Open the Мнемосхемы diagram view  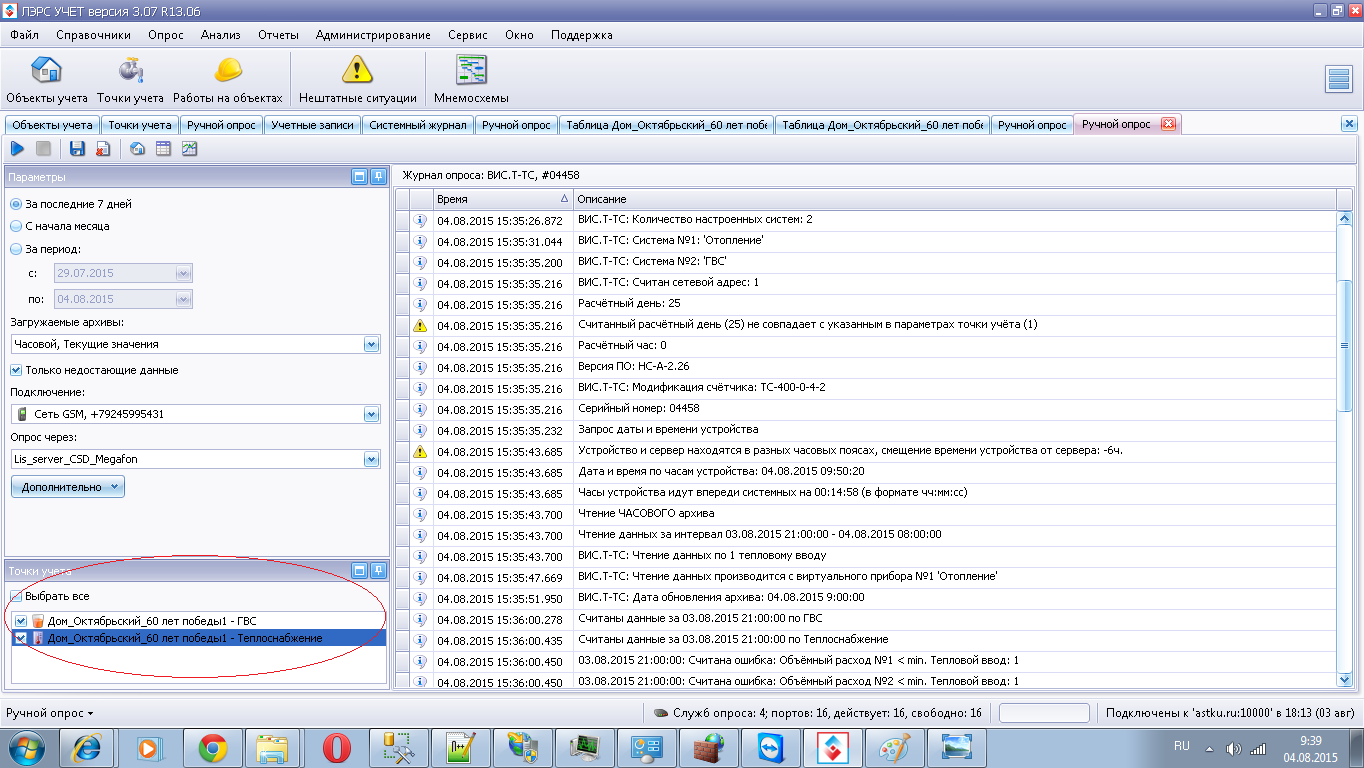coord(471,80)
